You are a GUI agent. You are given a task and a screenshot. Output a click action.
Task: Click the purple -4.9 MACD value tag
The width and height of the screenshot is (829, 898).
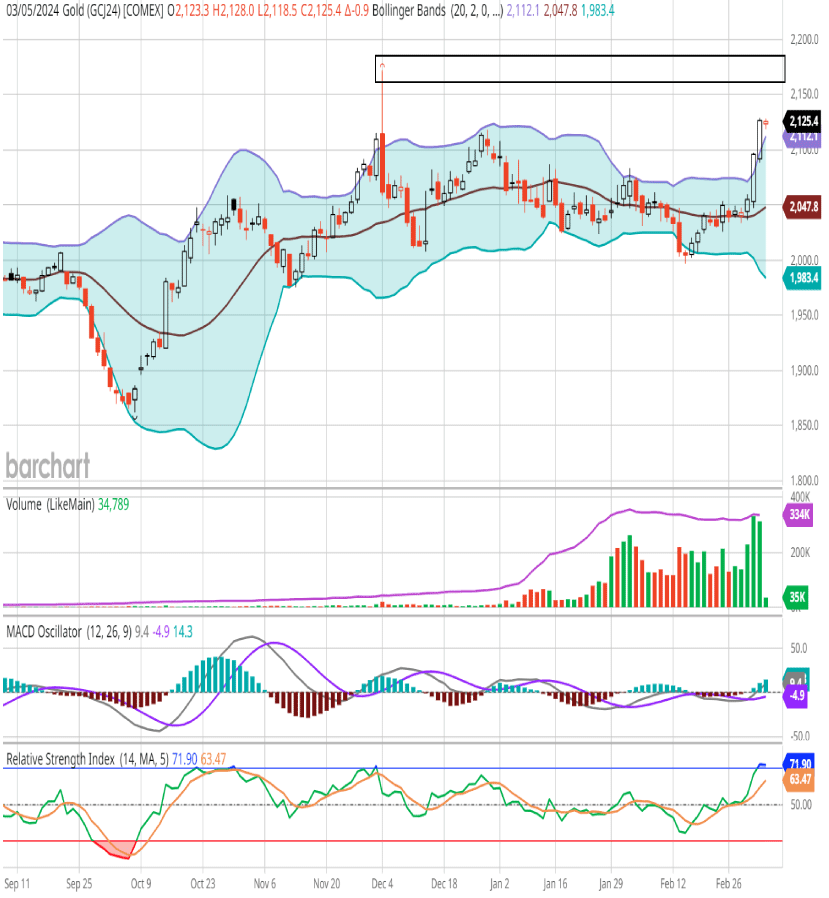tap(799, 695)
